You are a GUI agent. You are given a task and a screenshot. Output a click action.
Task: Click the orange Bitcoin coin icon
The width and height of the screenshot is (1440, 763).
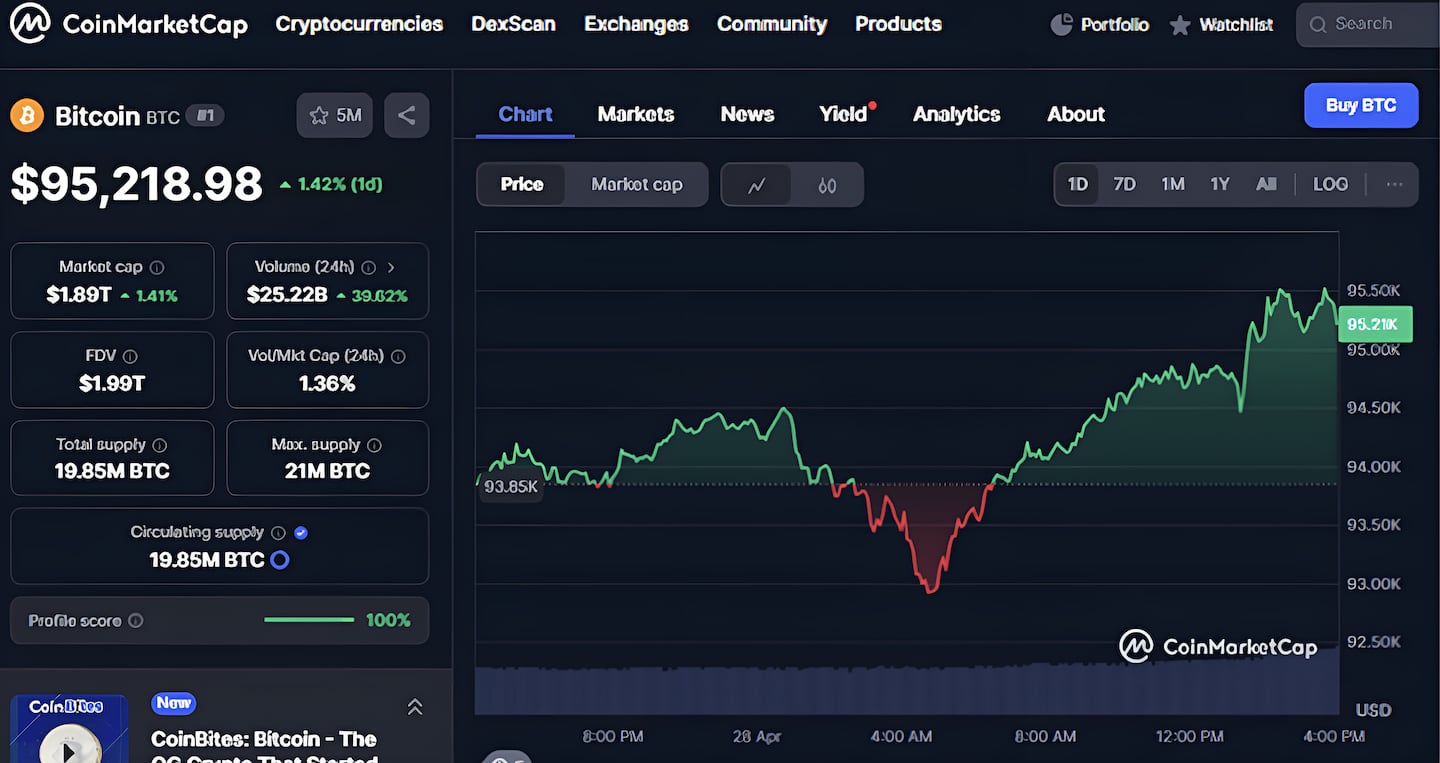[27, 116]
